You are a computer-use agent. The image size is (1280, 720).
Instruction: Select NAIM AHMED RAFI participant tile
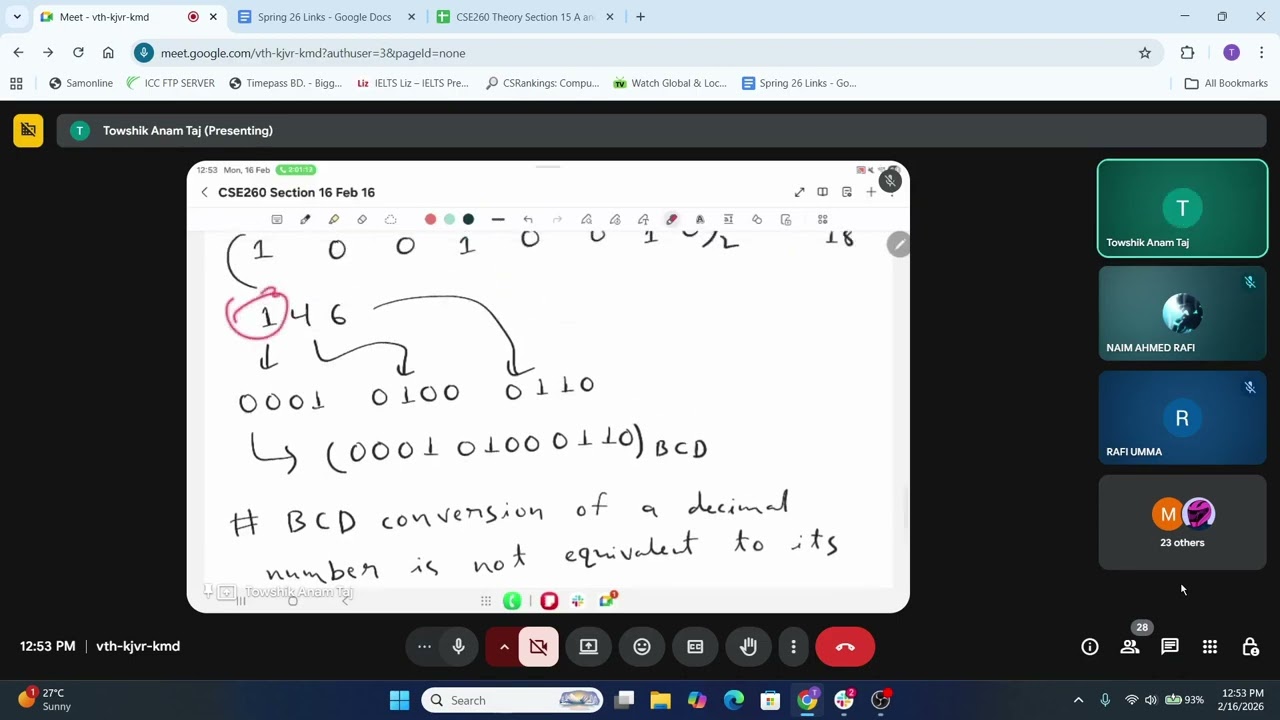1182,313
